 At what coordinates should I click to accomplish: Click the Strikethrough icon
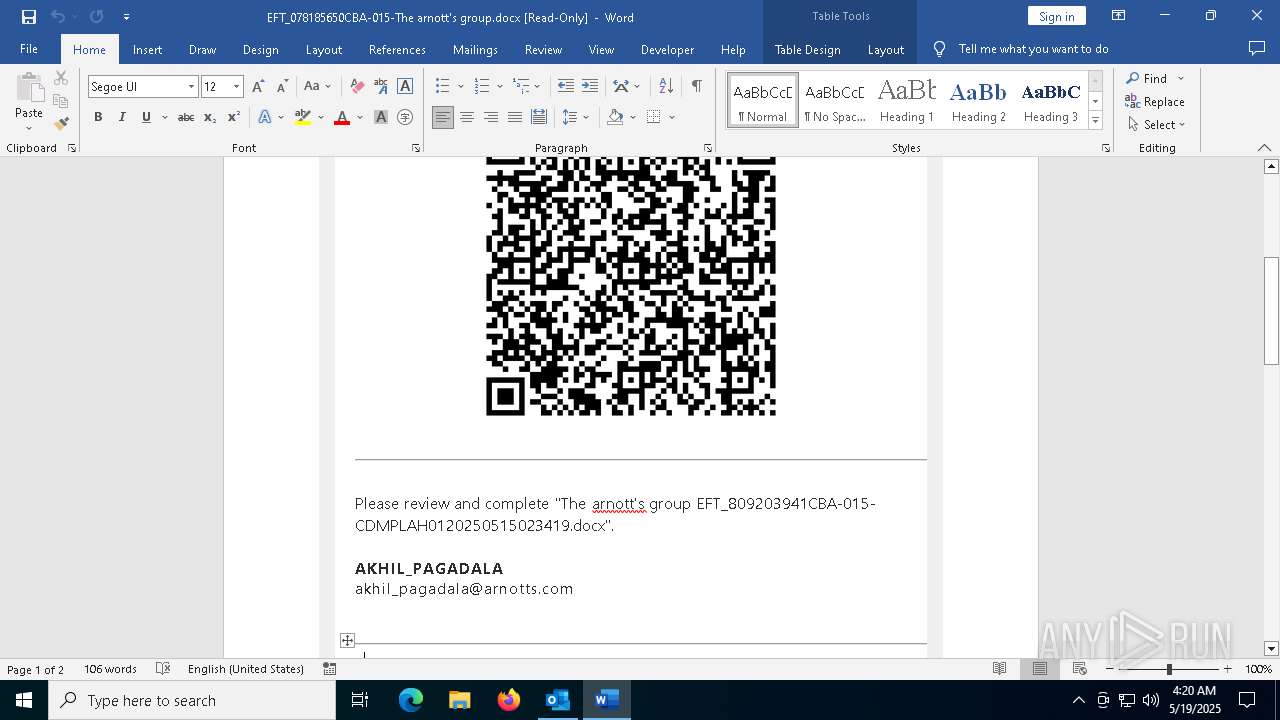(186, 117)
